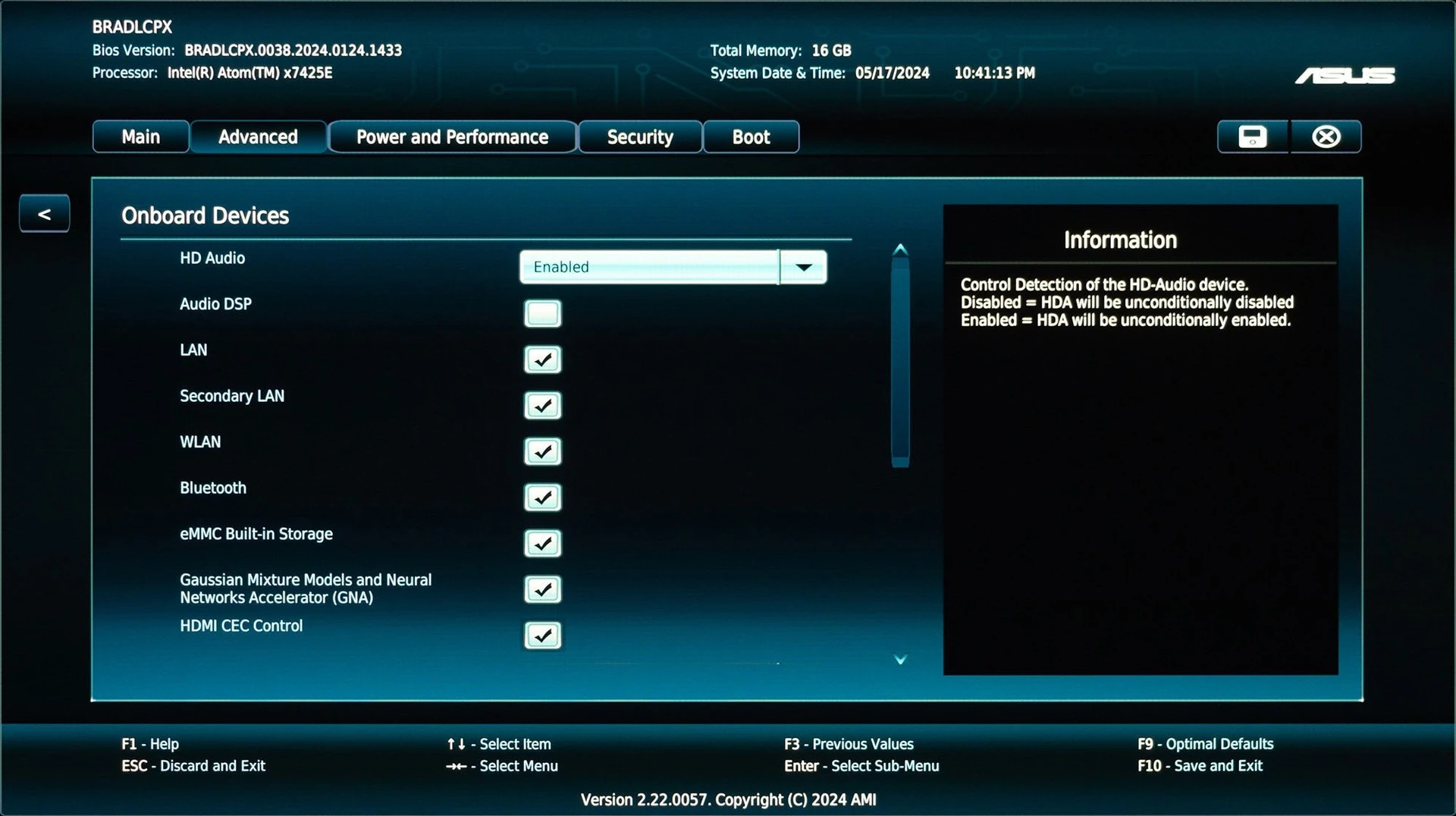Open the Boot tab
The width and height of the screenshot is (1456, 816).
click(751, 137)
